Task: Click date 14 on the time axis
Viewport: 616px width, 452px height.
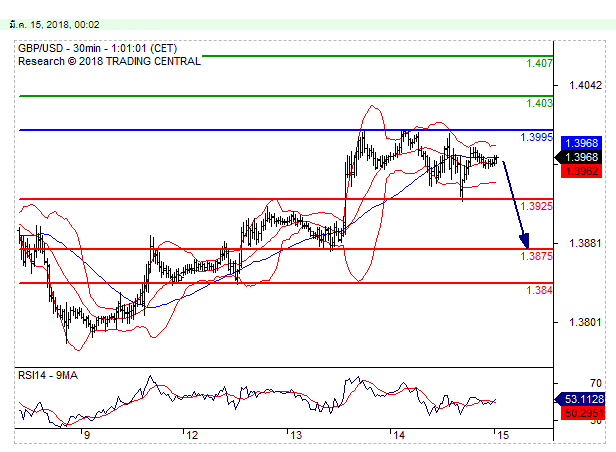Action: (x=398, y=435)
